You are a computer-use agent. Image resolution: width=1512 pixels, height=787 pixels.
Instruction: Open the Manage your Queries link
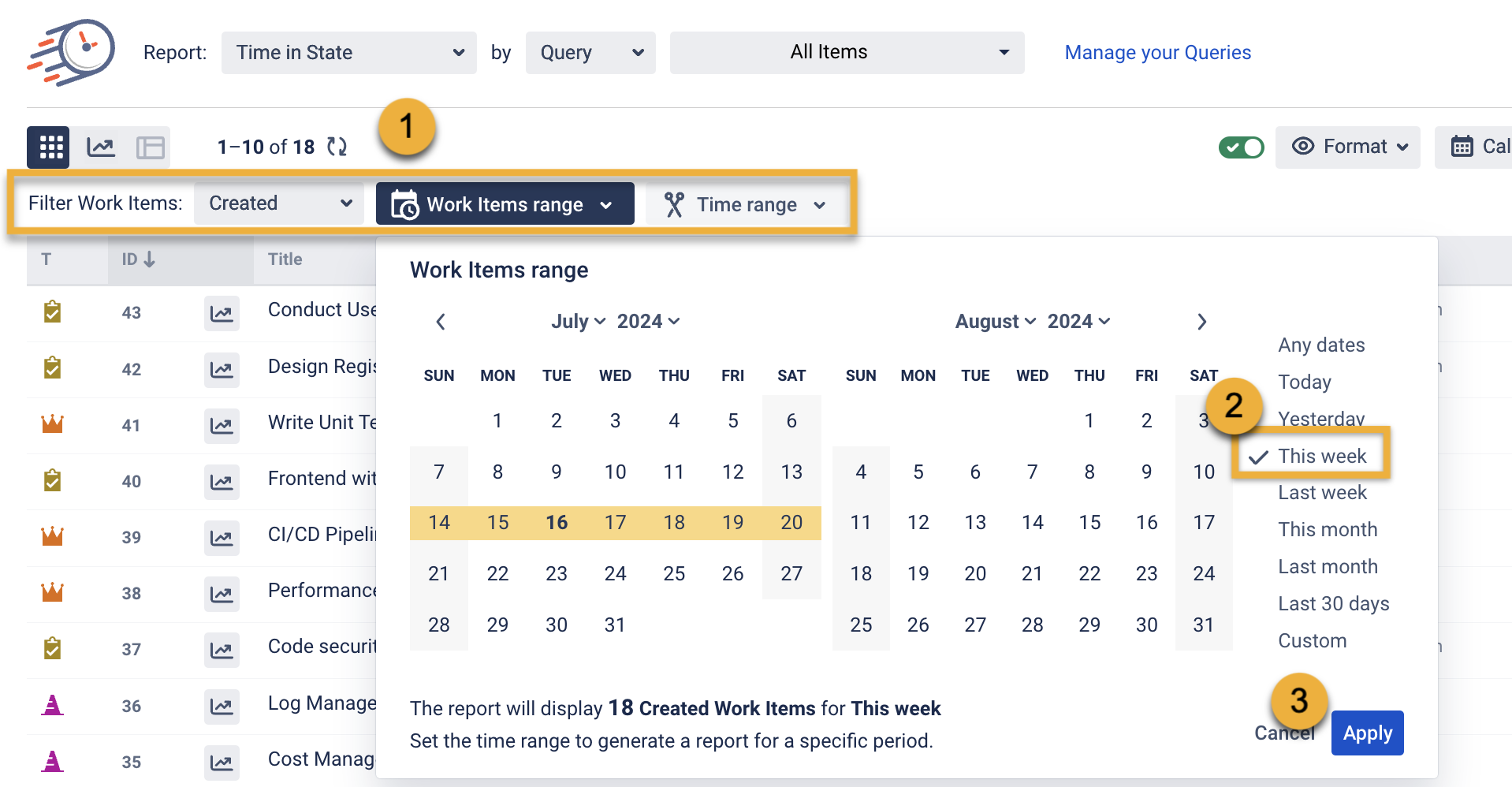click(1157, 53)
